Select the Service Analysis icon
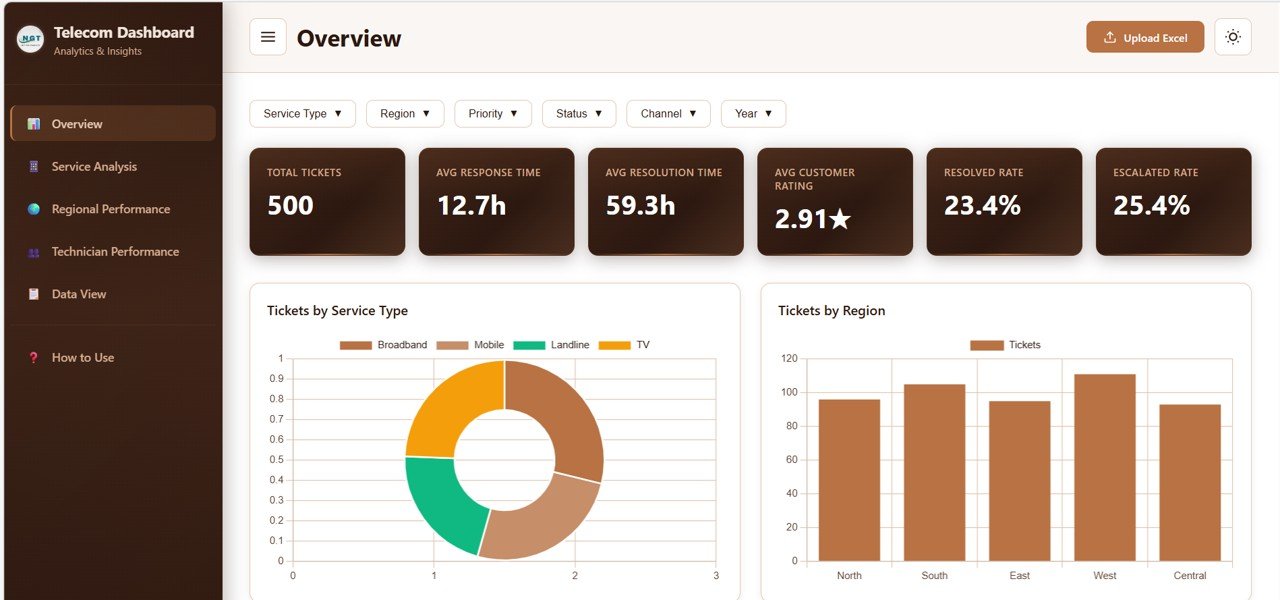The image size is (1280, 600). coord(34,166)
